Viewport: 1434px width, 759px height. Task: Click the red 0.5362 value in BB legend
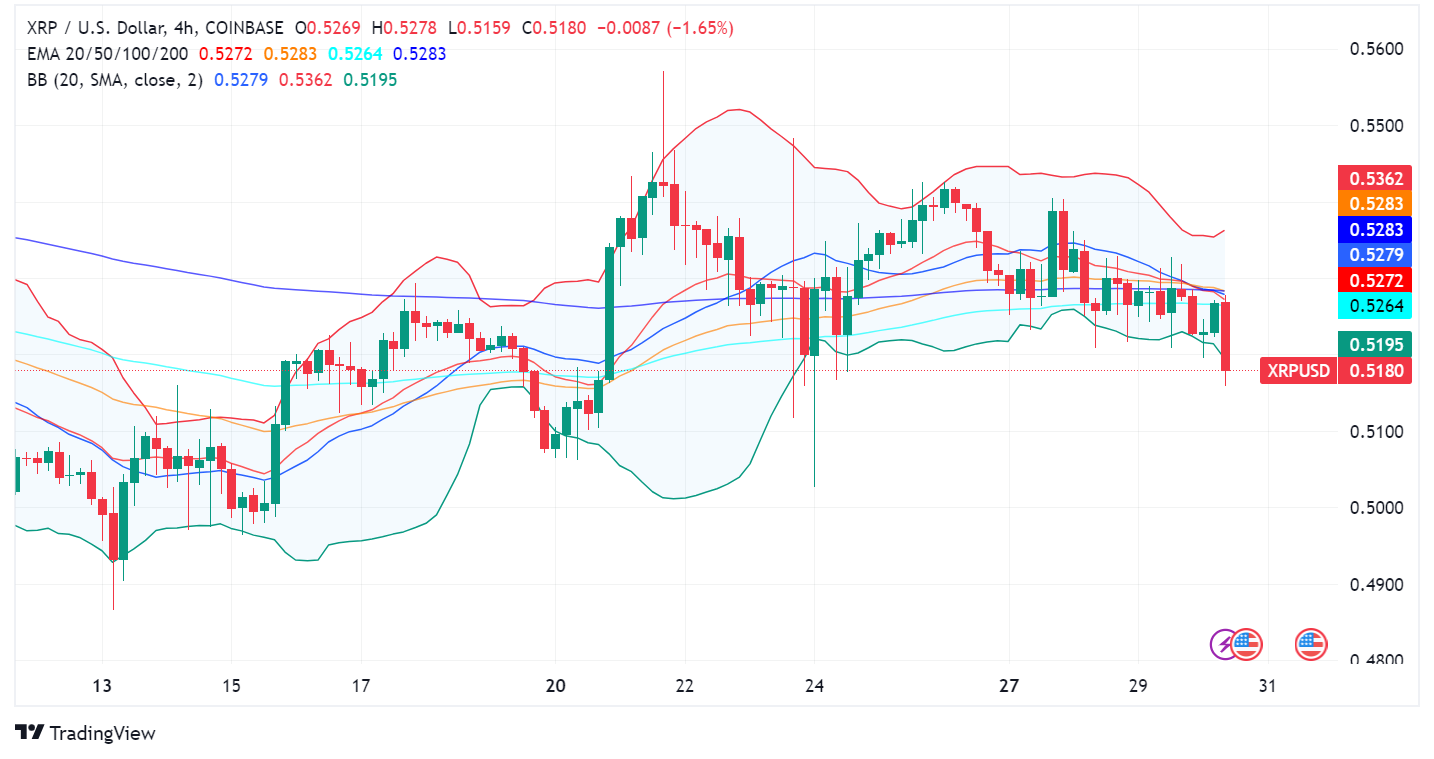pyautogui.click(x=305, y=80)
